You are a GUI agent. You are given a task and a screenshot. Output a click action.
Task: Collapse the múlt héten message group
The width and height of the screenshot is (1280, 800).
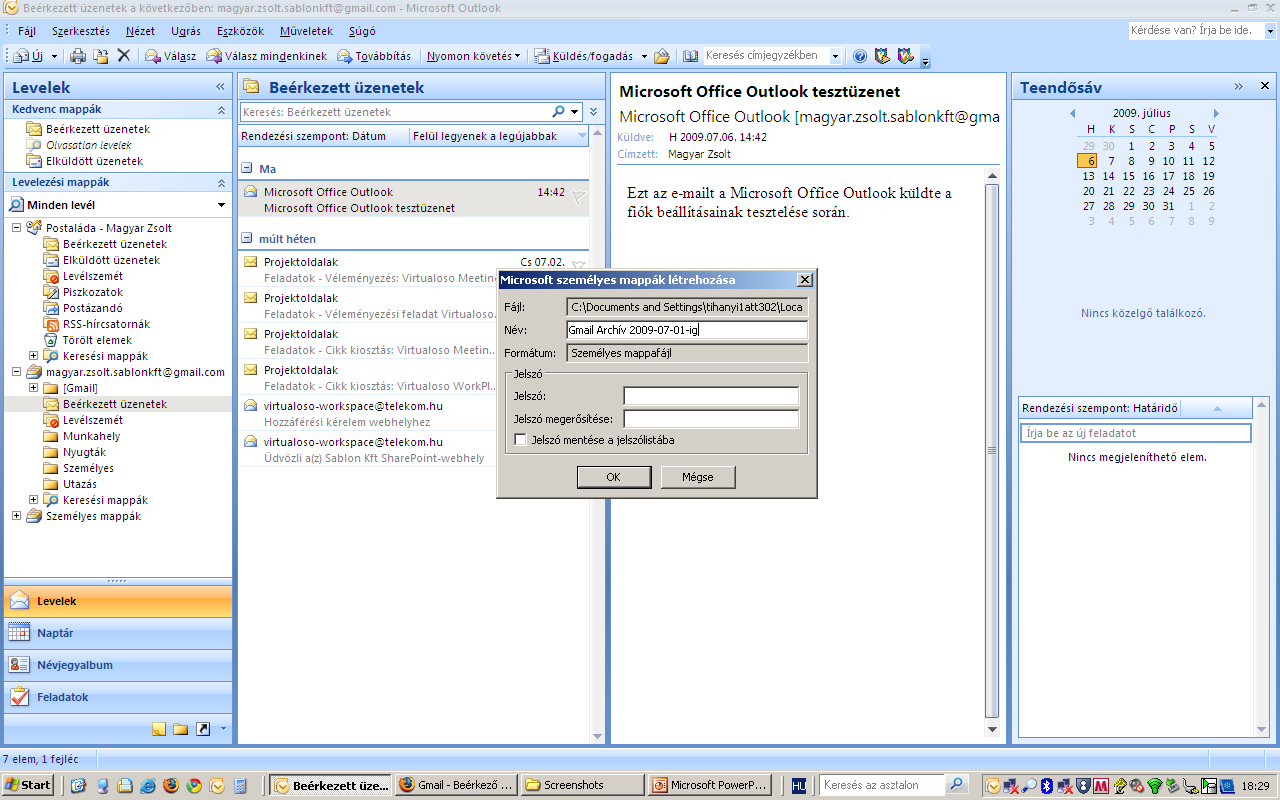248,239
